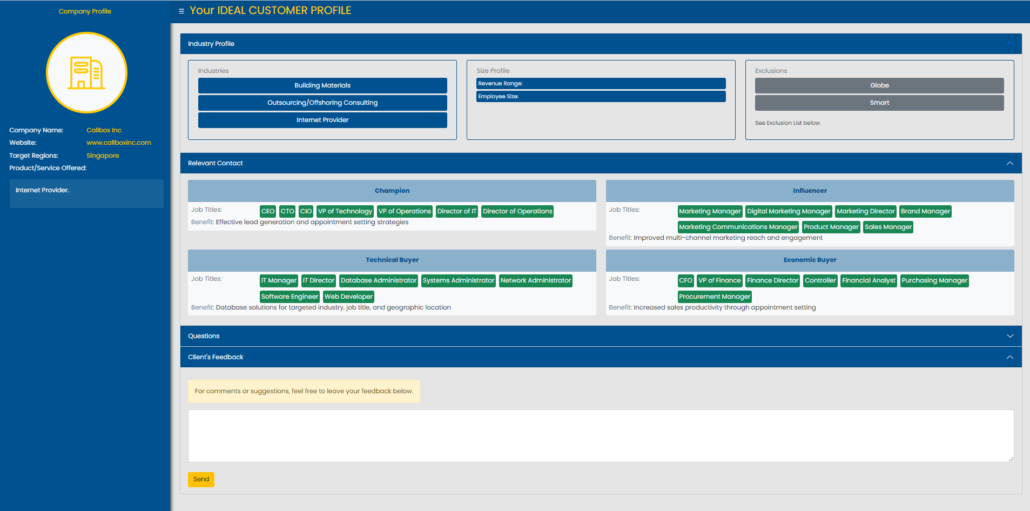
Task: Expand the Questions section chevron
Action: point(1010,336)
